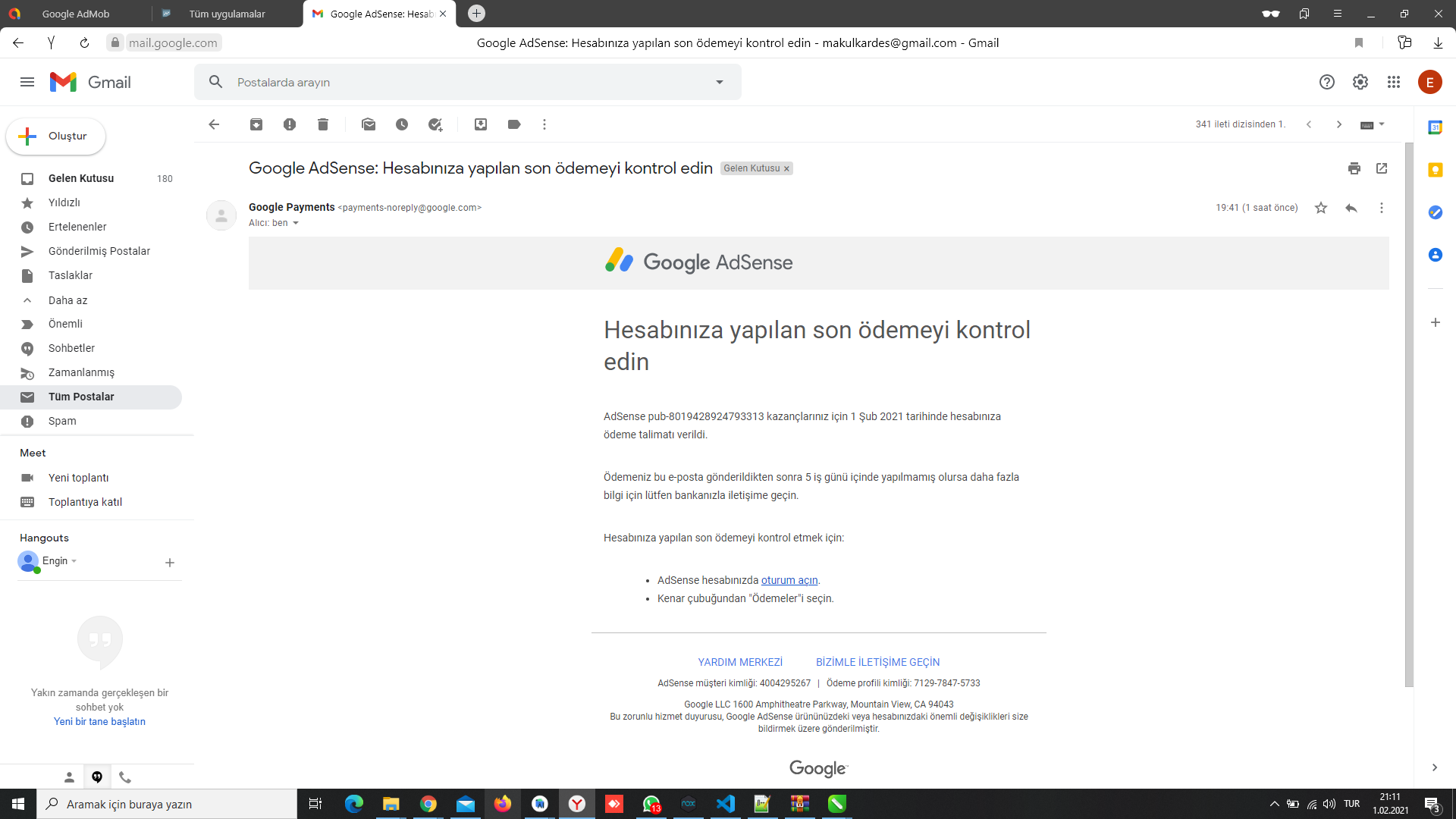Open Engin's Hangouts status dropdown
Screen dimensions: 1456x819
[74, 561]
